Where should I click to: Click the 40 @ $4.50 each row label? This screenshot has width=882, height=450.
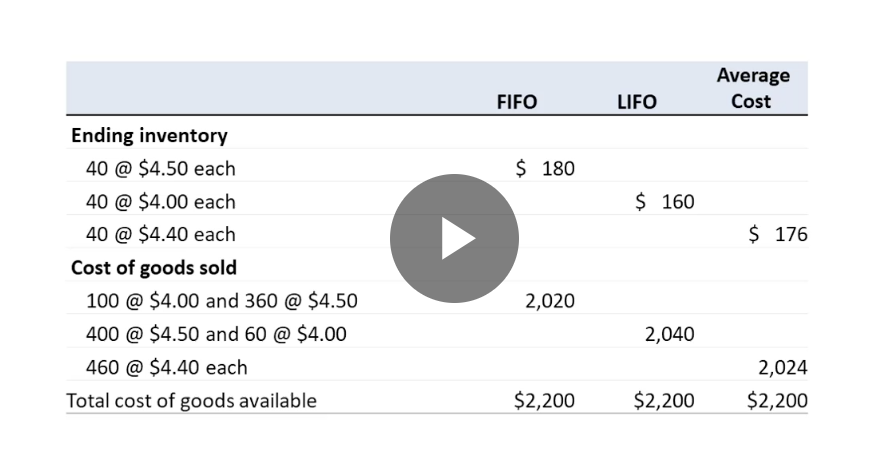160,169
